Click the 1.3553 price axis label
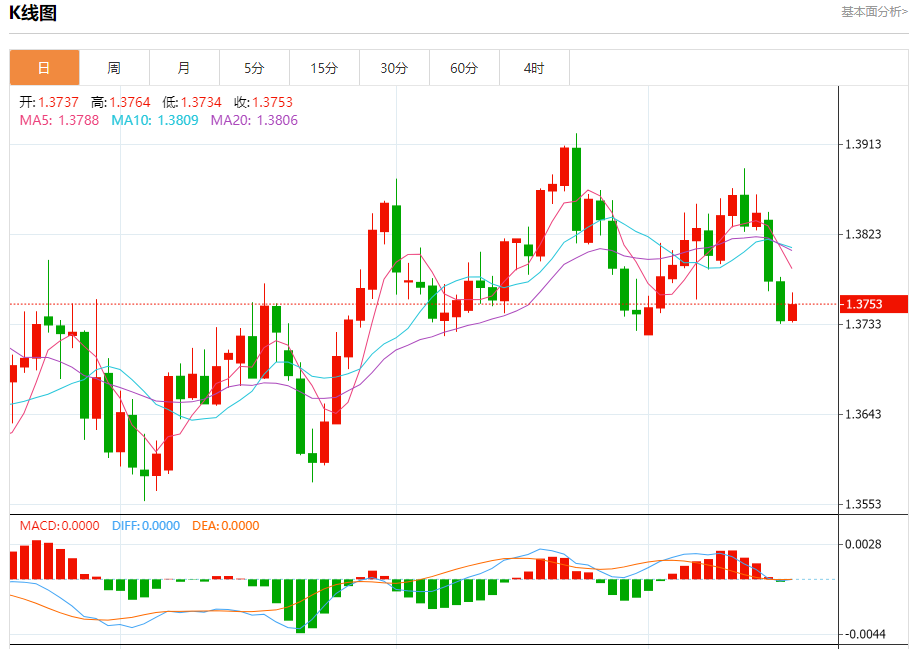The width and height of the screenshot is (911, 649). (x=864, y=504)
